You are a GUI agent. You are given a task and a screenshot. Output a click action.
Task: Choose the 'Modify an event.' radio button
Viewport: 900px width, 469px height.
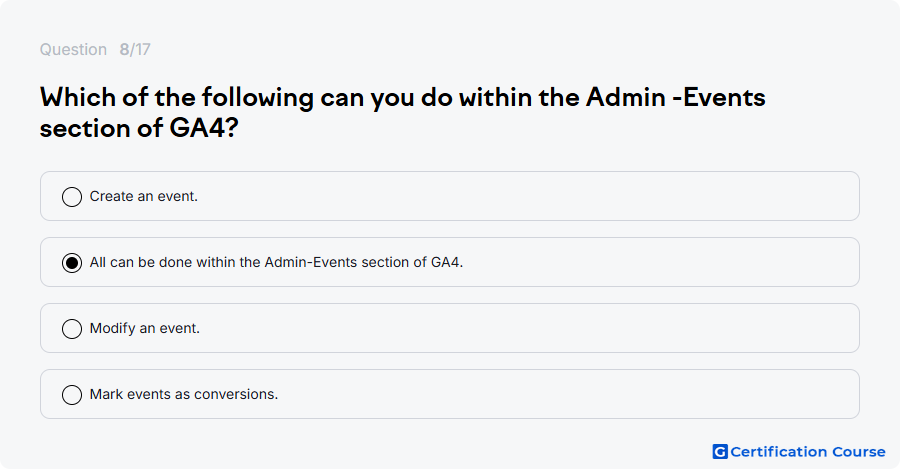[x=72, y=328]
